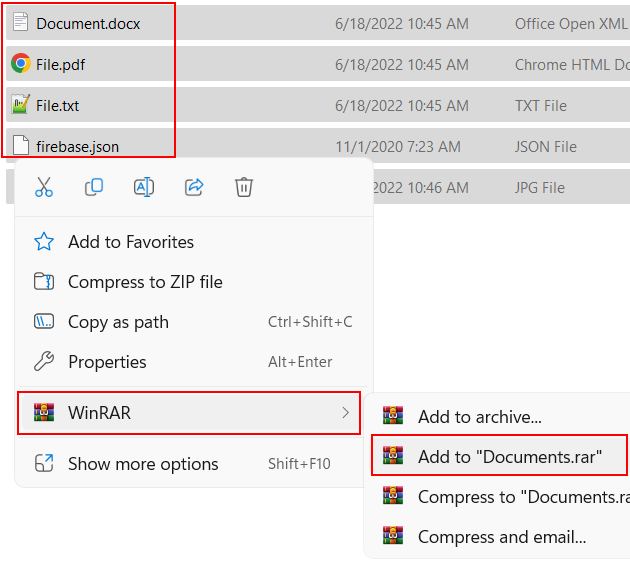The width and height of the screenshot is (630, 570).
Task: Select Copy as path option
Action: (118, 322)
